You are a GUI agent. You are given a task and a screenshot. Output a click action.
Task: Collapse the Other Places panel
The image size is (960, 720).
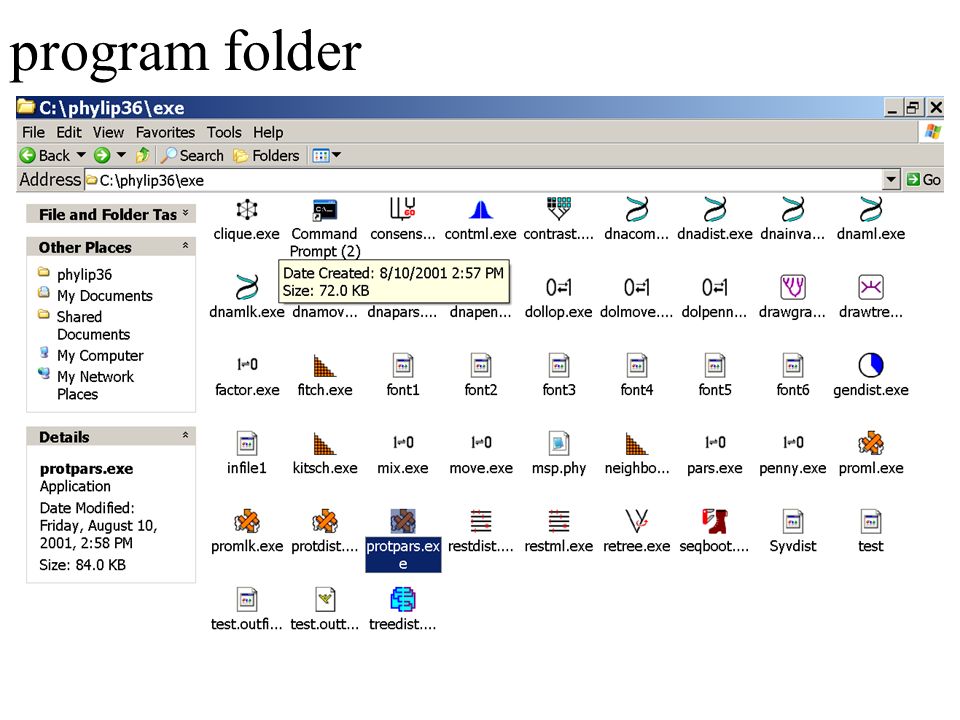pyautogui.click(x=186, y=246)
